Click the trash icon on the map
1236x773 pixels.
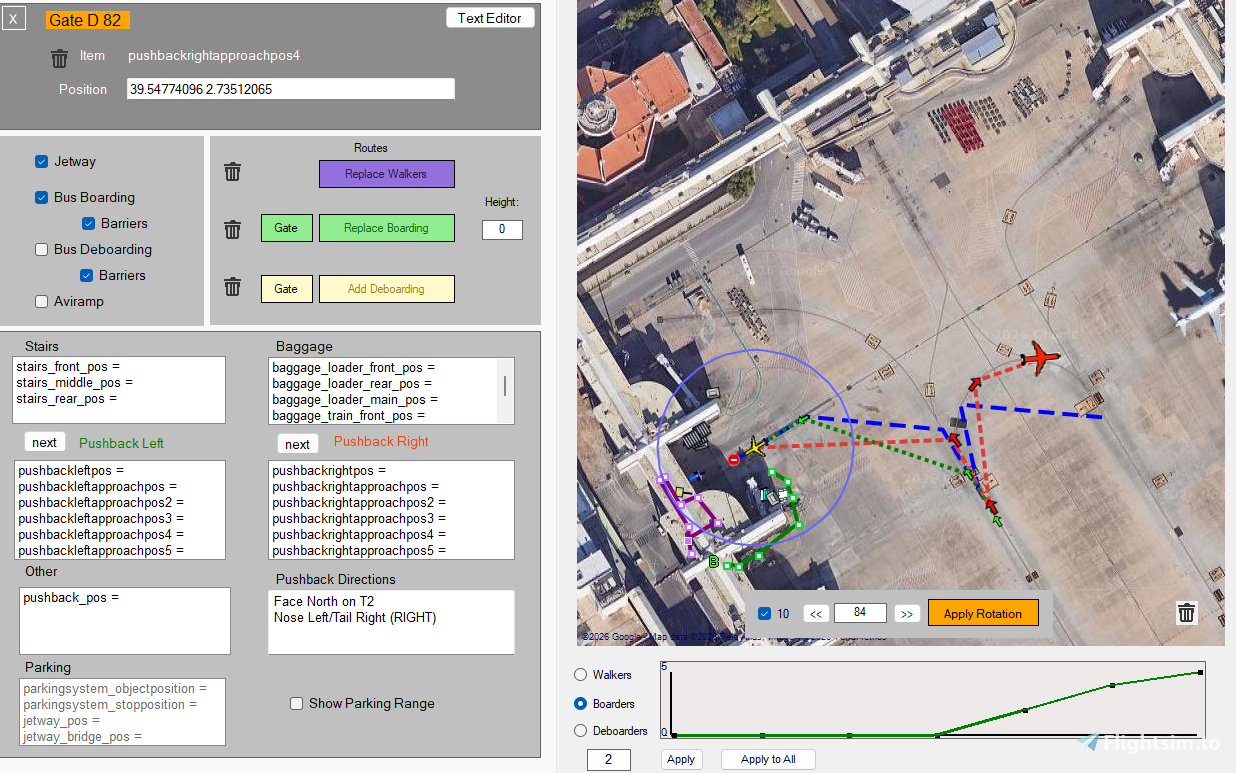(1186, 613)
